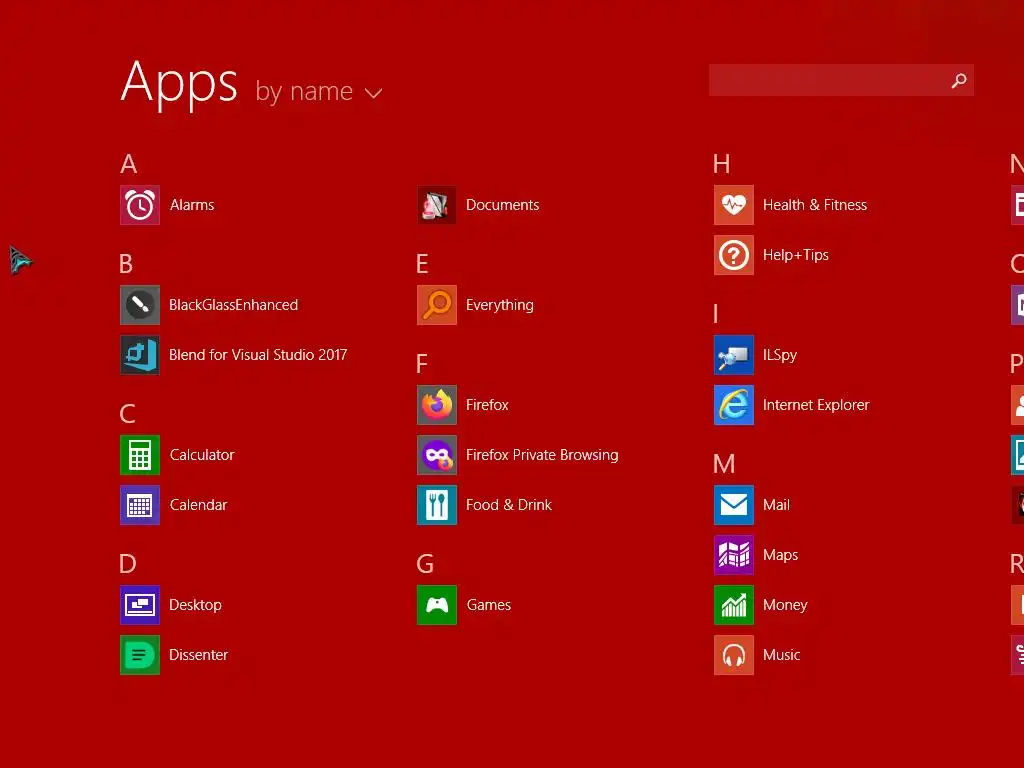Image resolution: width=1024 pixels, height=768 pixels.
Task: Select the letter C group header
Action: tap(127, 413)
